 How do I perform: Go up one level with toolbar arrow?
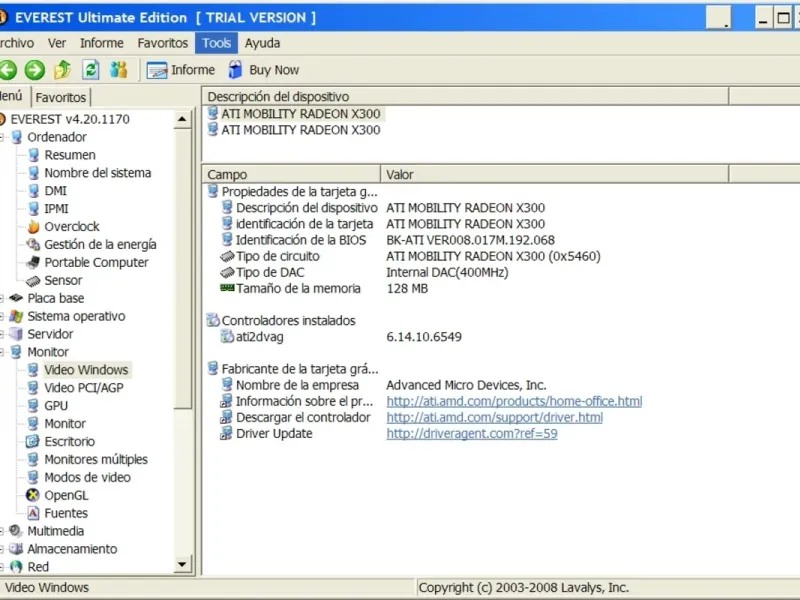(62, 70)
